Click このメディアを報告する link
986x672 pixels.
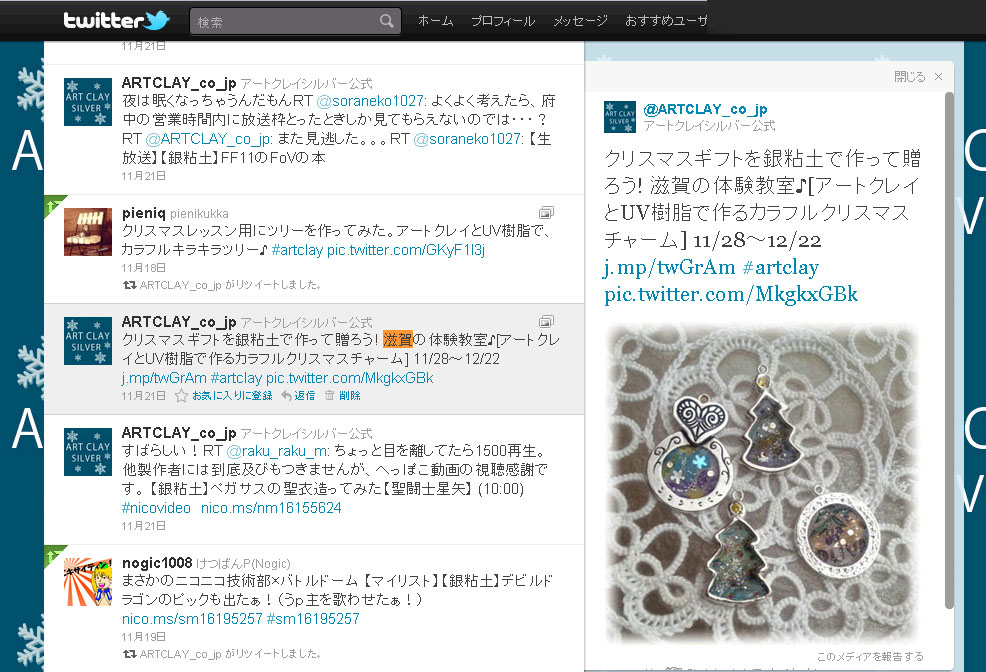coord(870,656)
